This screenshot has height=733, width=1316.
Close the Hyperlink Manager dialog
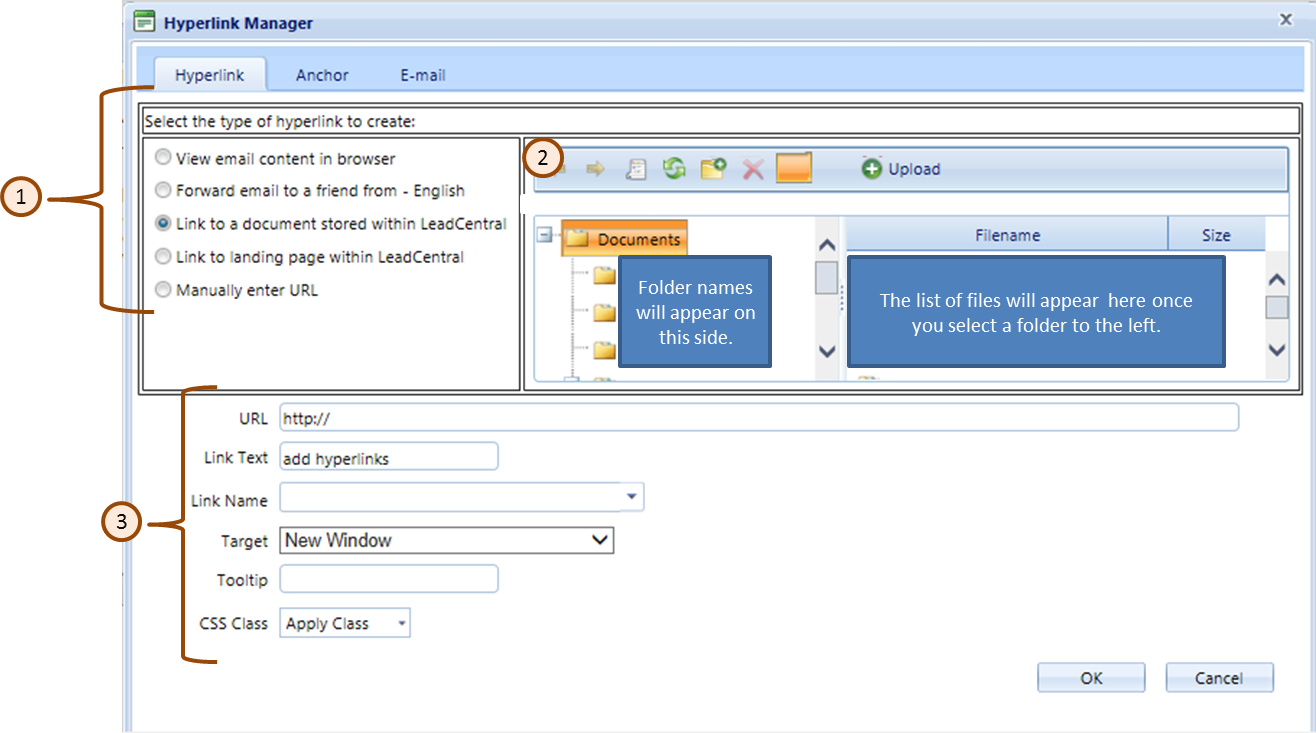pos(1286,18)
